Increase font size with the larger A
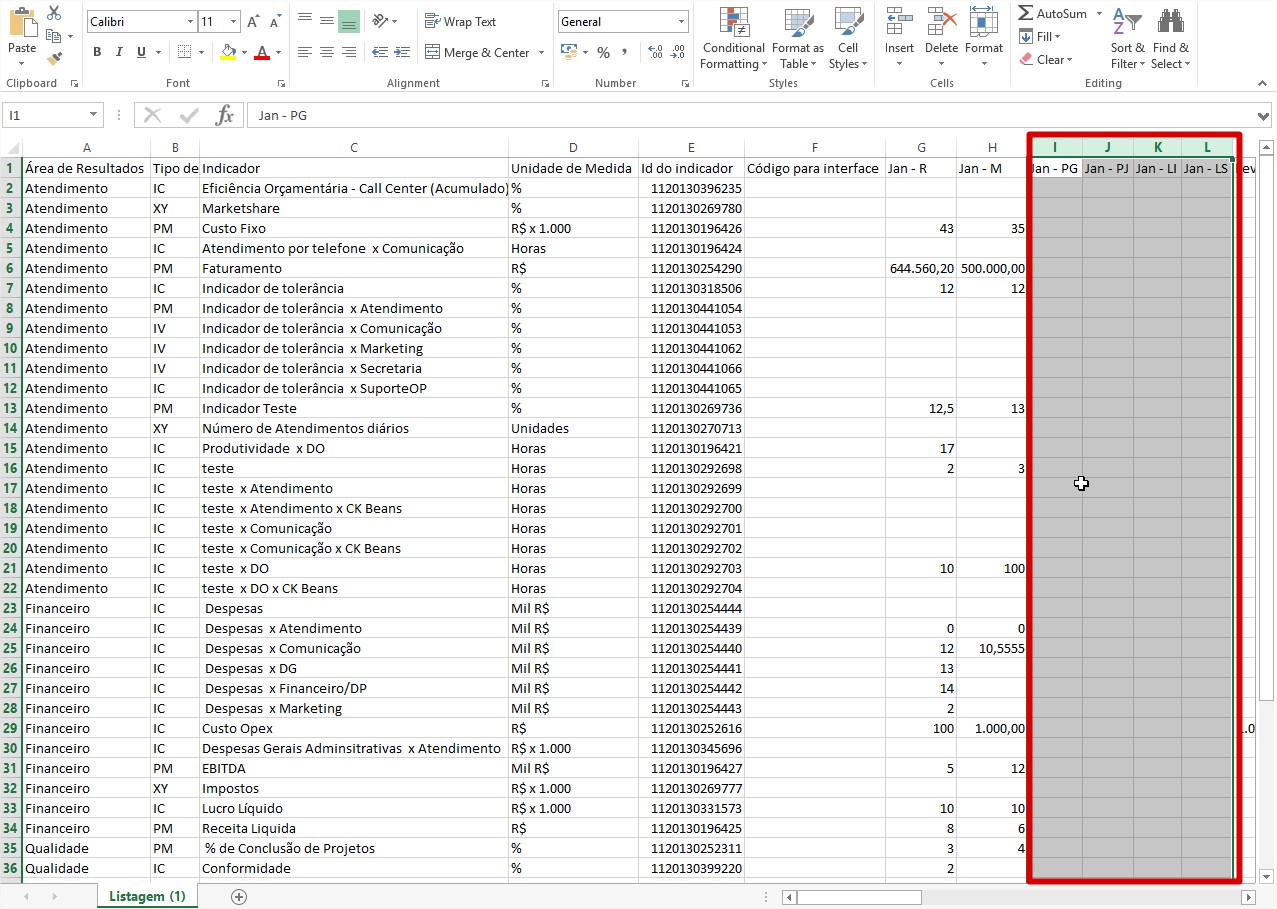The image size is (1277, 909). tap(253, 21)
